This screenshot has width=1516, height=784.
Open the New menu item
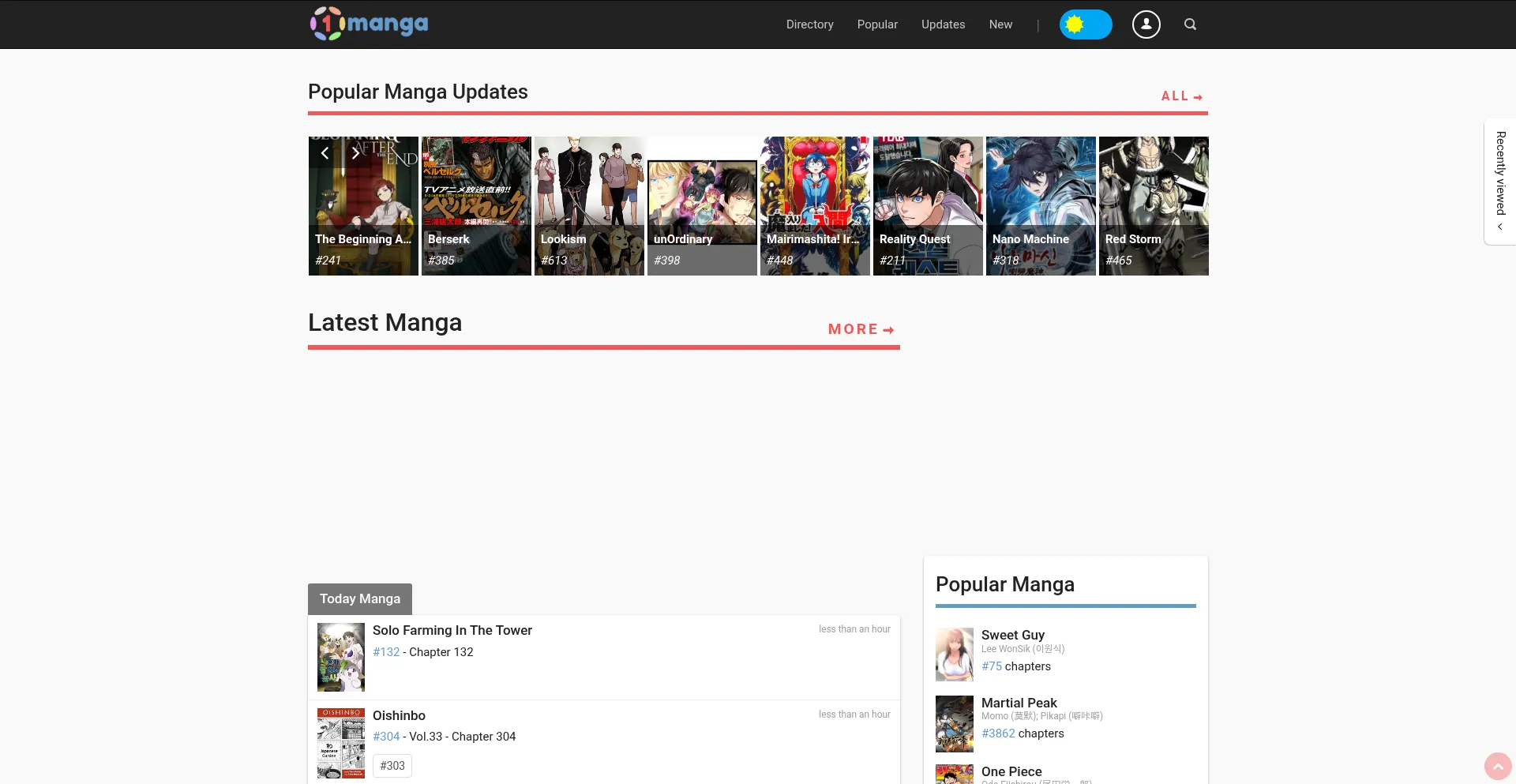(1000, 24)
